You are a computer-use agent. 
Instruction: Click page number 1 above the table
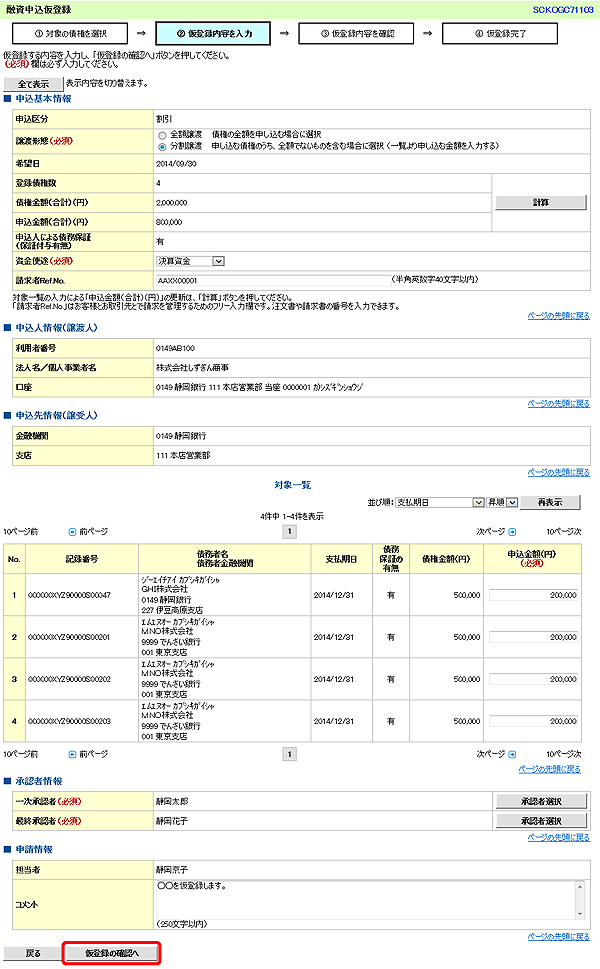290,532
